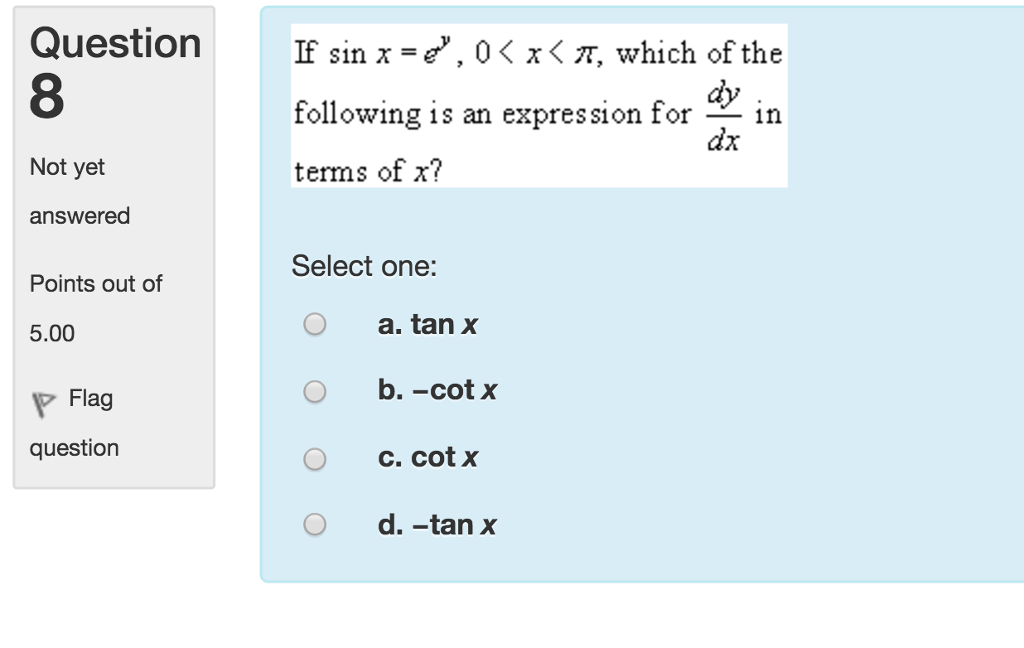Pick the radio button for option c

click(315, 459)
